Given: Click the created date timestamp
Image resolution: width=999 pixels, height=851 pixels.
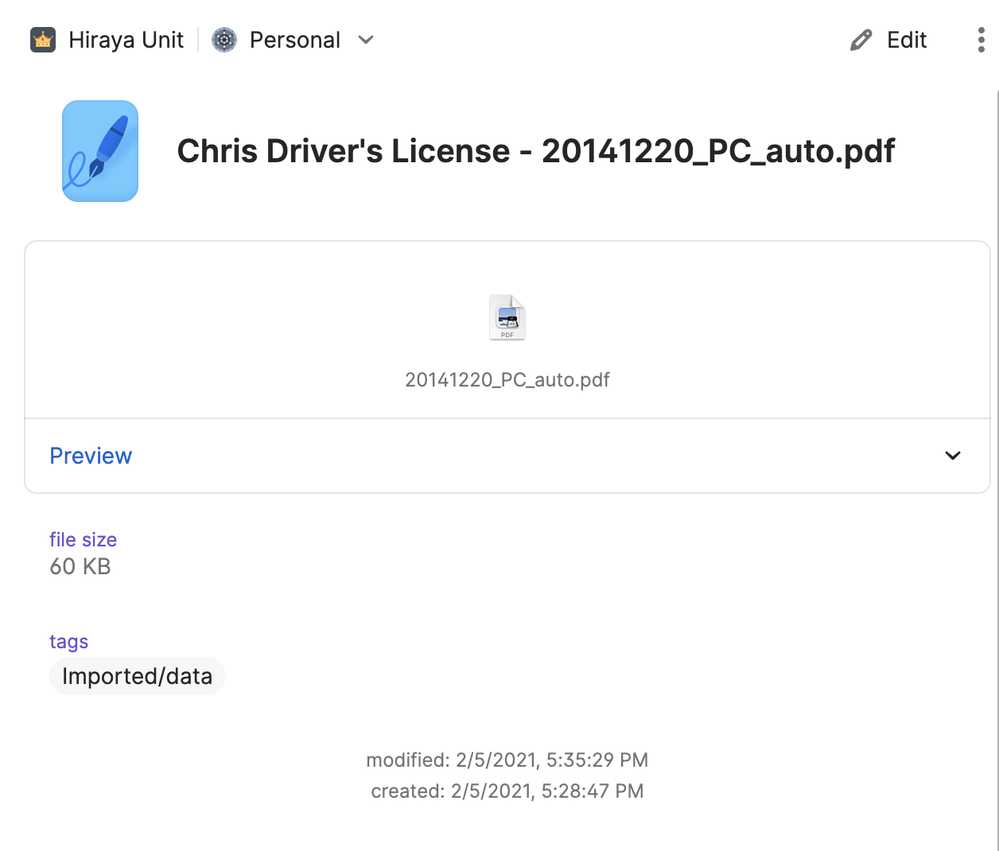Looking at the screenshot, I should (x=507, y=792).
